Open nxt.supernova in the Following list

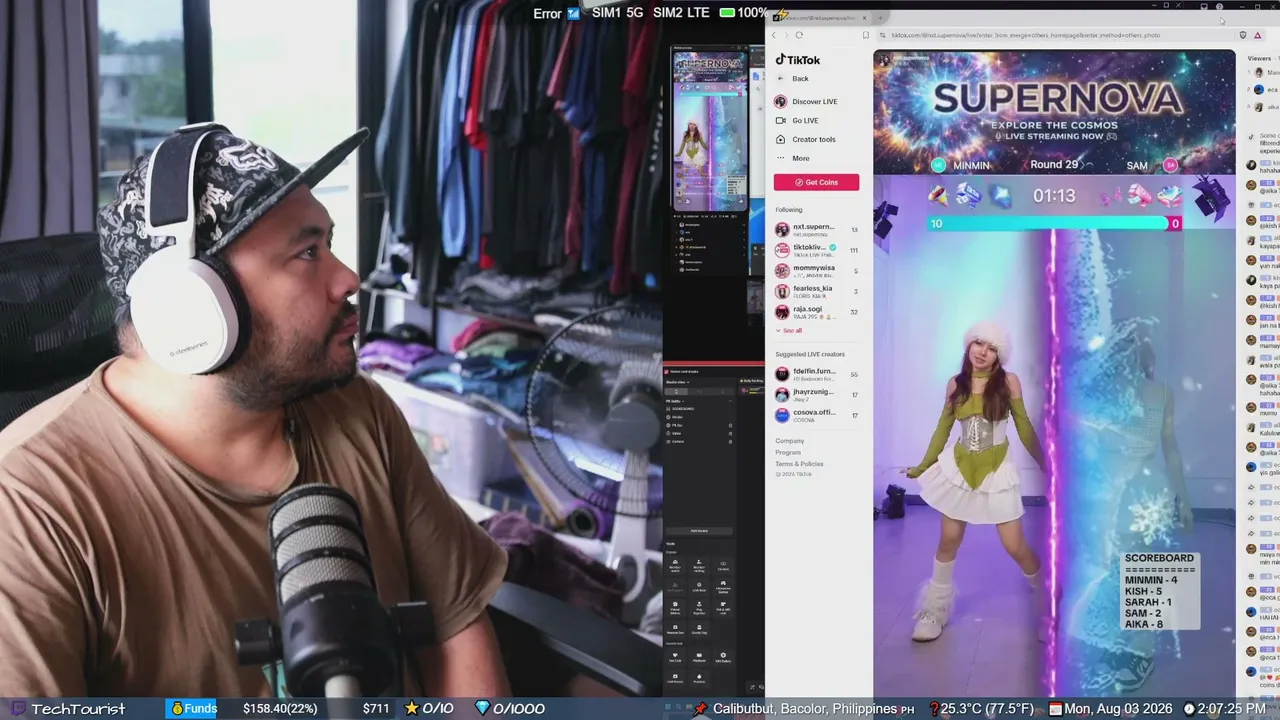click(x=816, y=230)
